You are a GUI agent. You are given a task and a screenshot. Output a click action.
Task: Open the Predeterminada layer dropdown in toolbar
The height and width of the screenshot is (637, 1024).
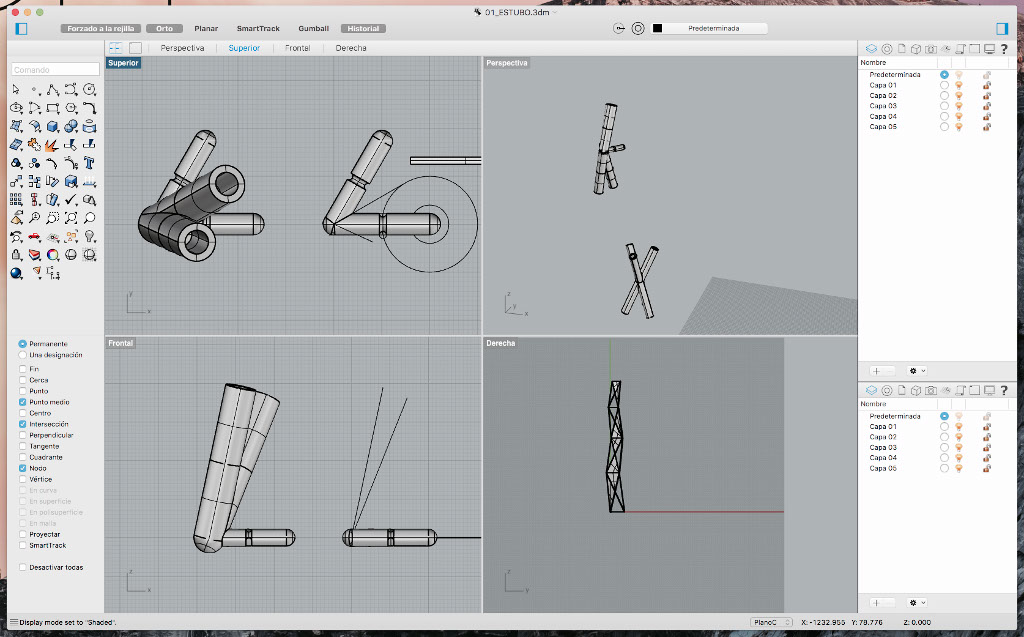(713, 28)
